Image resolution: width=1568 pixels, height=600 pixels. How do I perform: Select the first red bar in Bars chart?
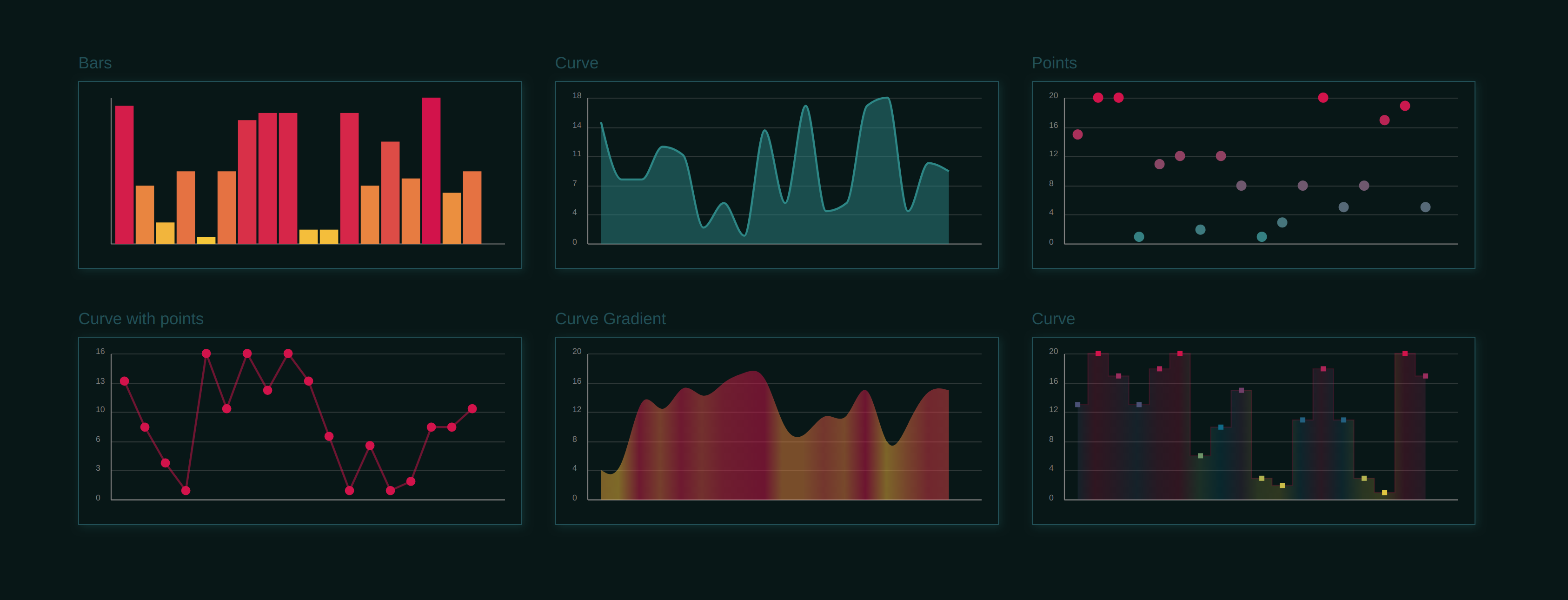pyautogui.click(x=124, y=175)
